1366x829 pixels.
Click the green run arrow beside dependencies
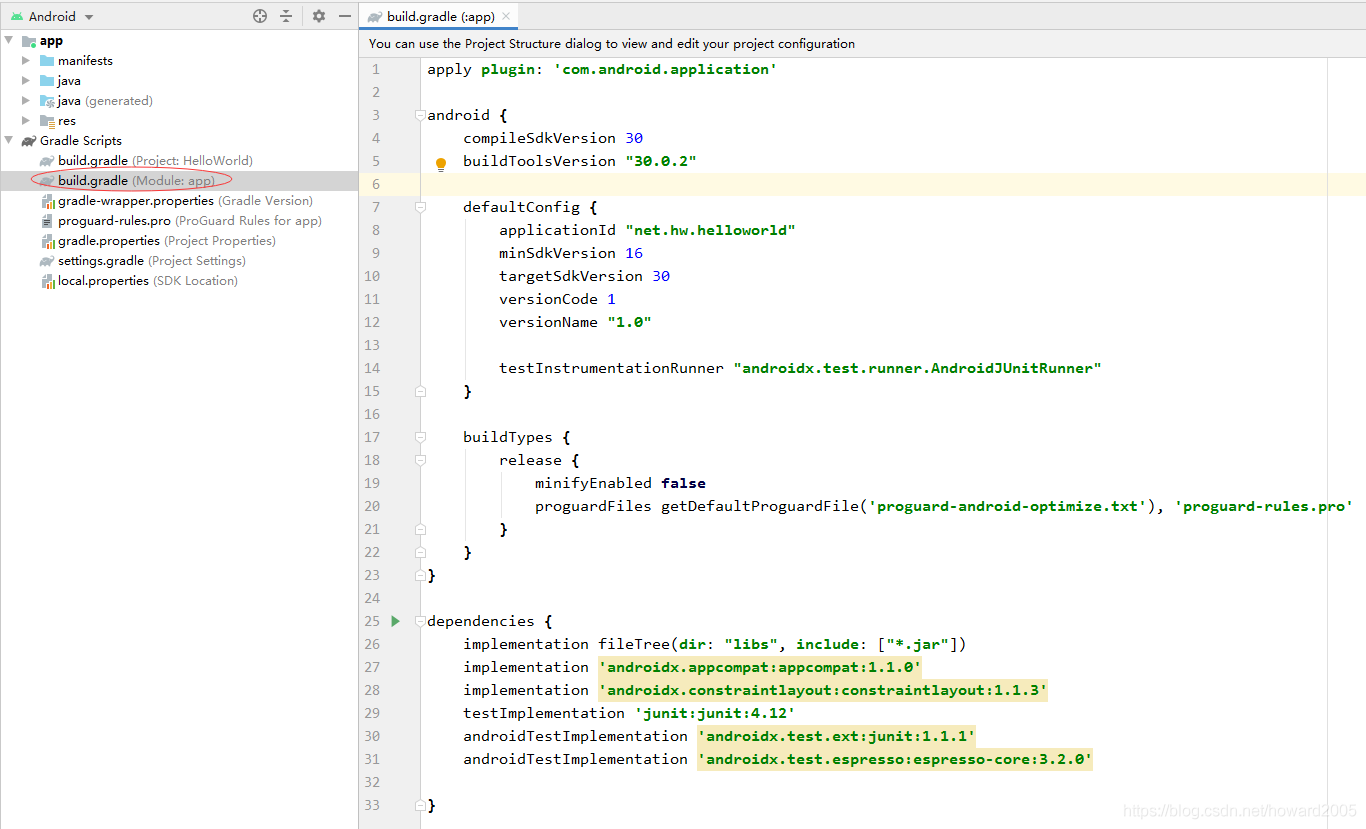coord(395,621)
